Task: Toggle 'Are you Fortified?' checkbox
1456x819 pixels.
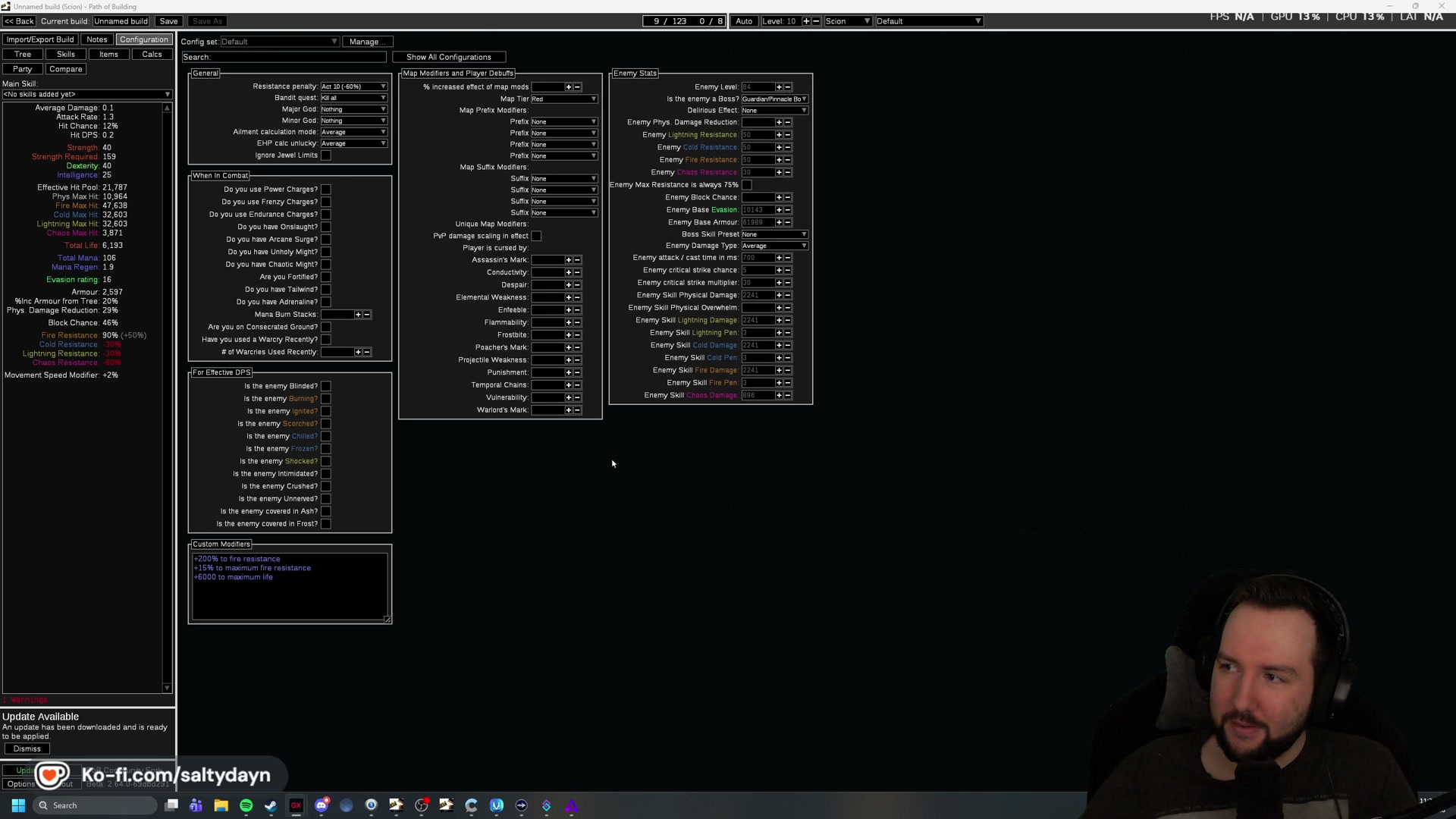Action: tap(326, 277)
